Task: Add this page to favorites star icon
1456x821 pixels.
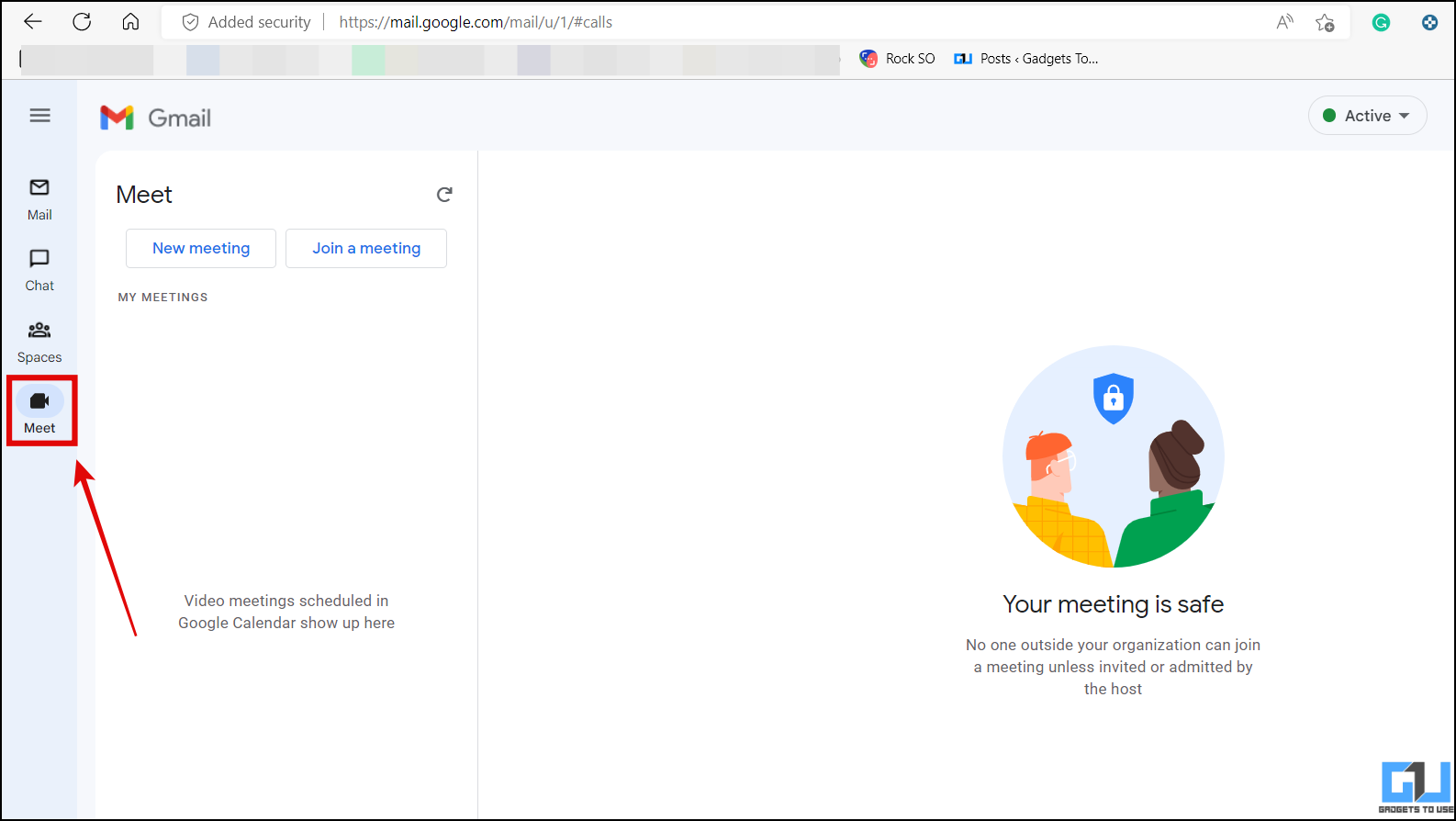Action: (x=1325, y=22)
